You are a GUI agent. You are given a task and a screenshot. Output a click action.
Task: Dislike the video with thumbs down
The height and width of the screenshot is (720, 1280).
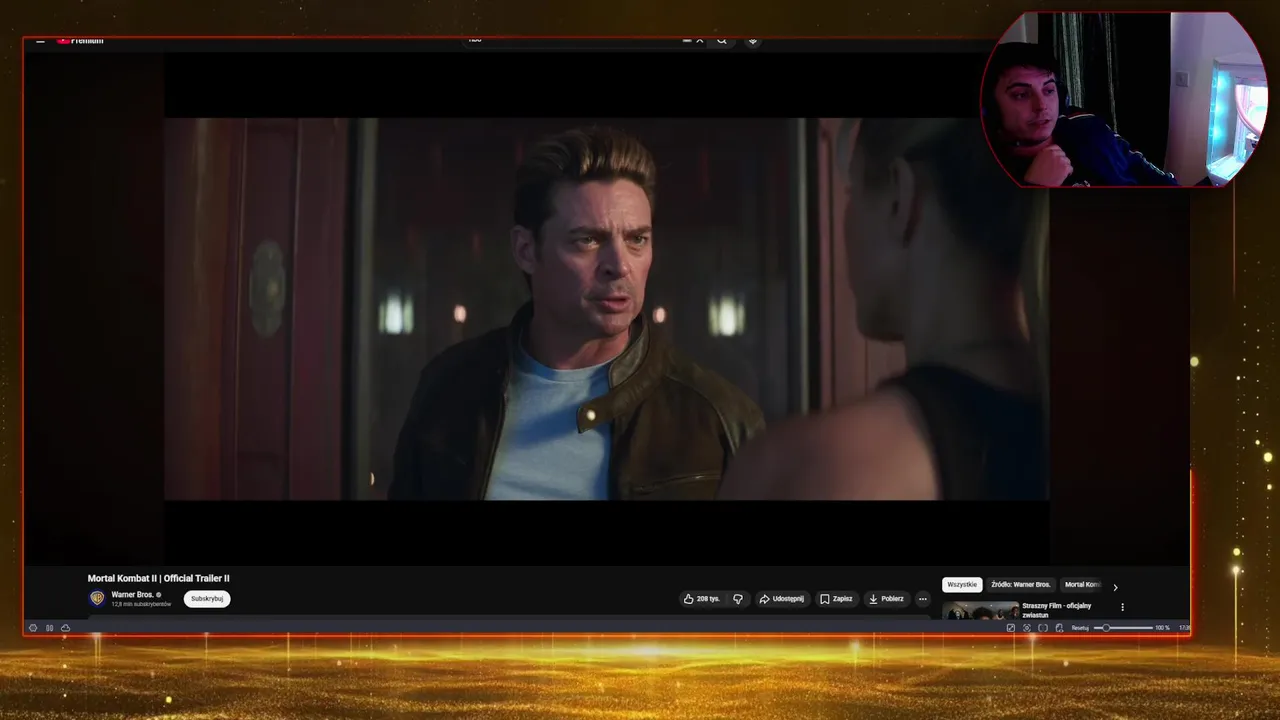[x=738, y=599]
